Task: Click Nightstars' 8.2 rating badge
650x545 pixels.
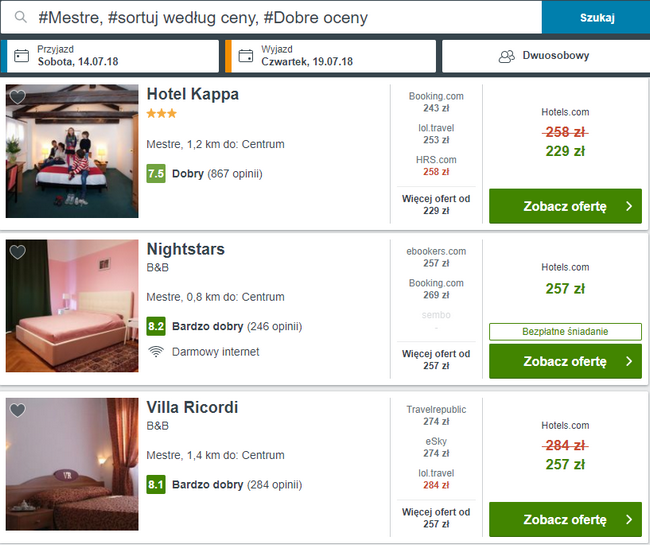Action: click(156, 326)
